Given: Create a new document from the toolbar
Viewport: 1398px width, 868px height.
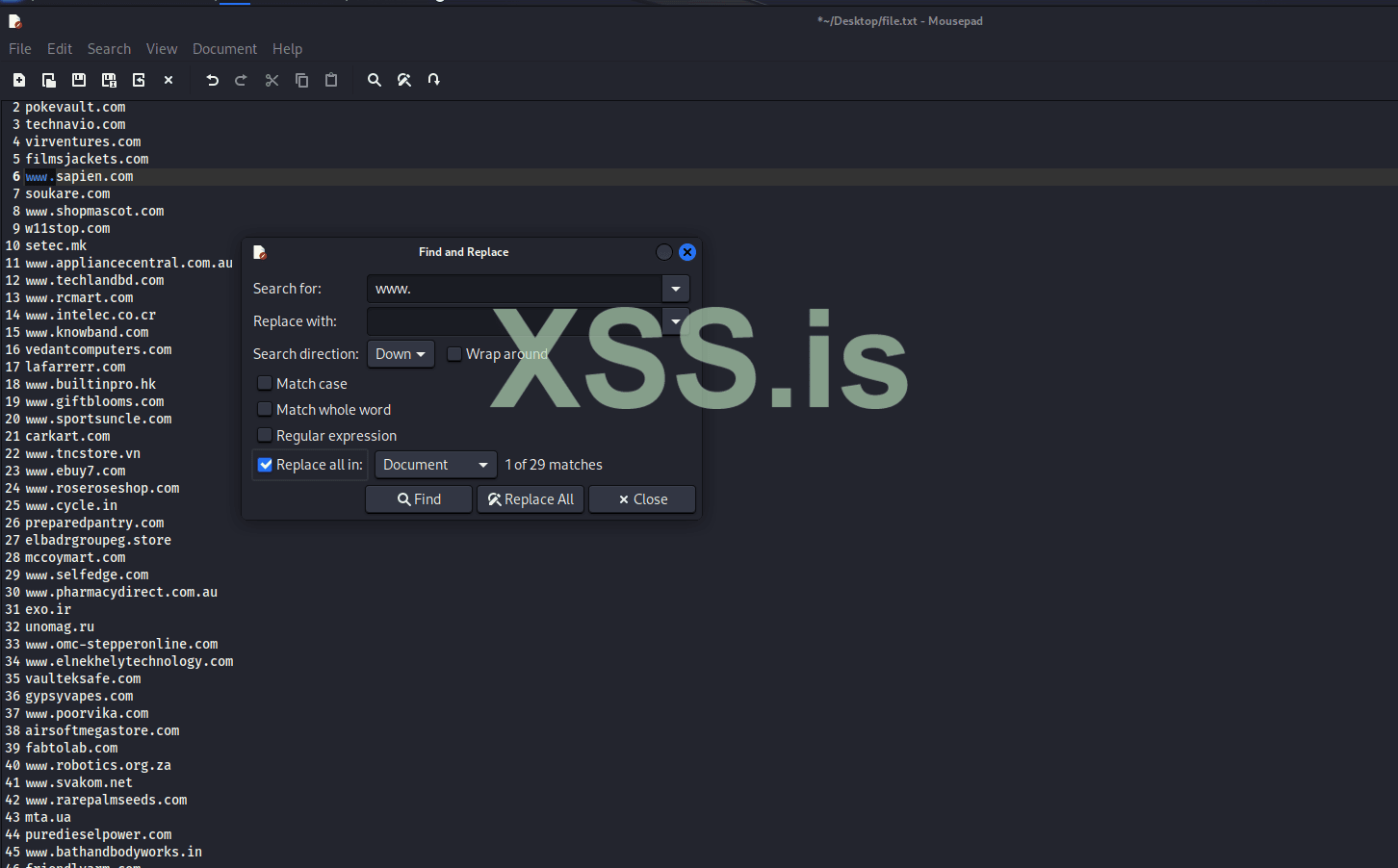Looking at the screenshot, I should coord(19,80).
